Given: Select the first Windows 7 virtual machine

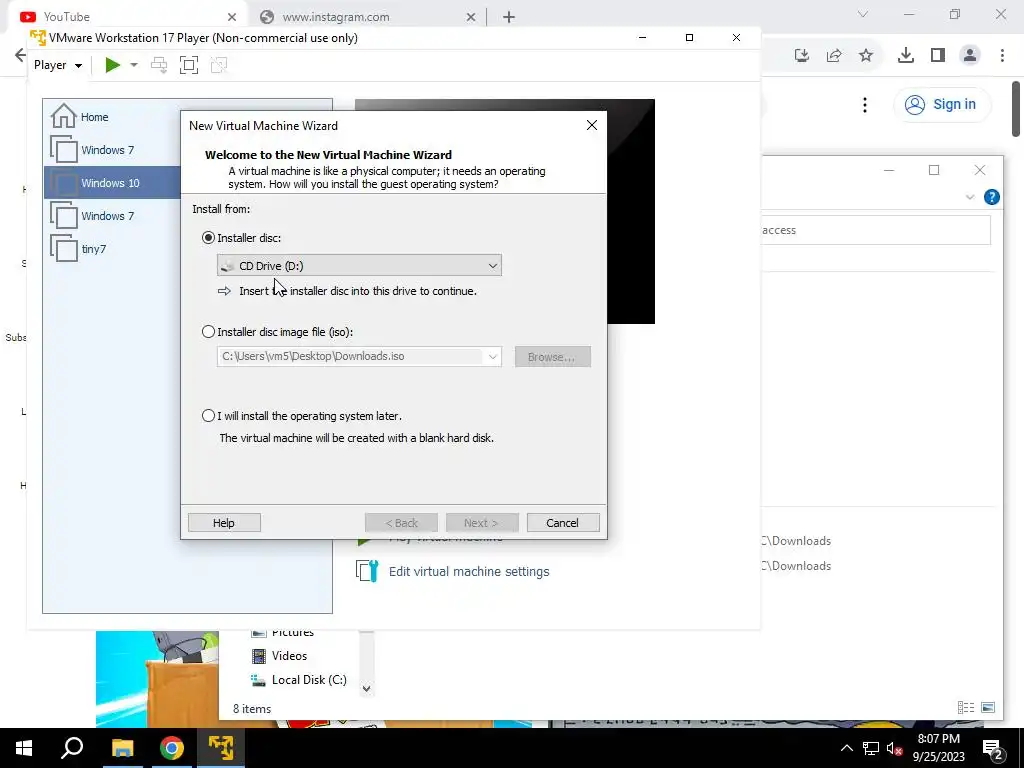Looking at the screenshot, I should point(112,150).
